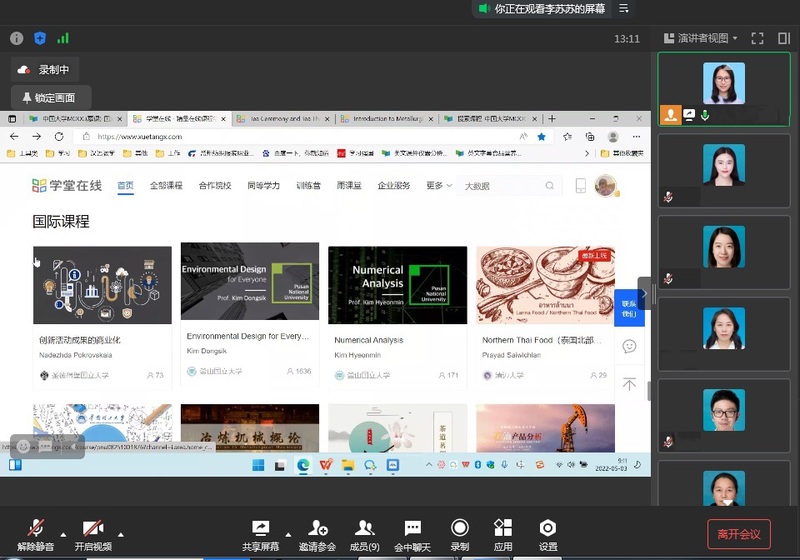Screen dimensions: 800x560
Task: Select 合作院校 navigation item
Action: tap(215, 186)
